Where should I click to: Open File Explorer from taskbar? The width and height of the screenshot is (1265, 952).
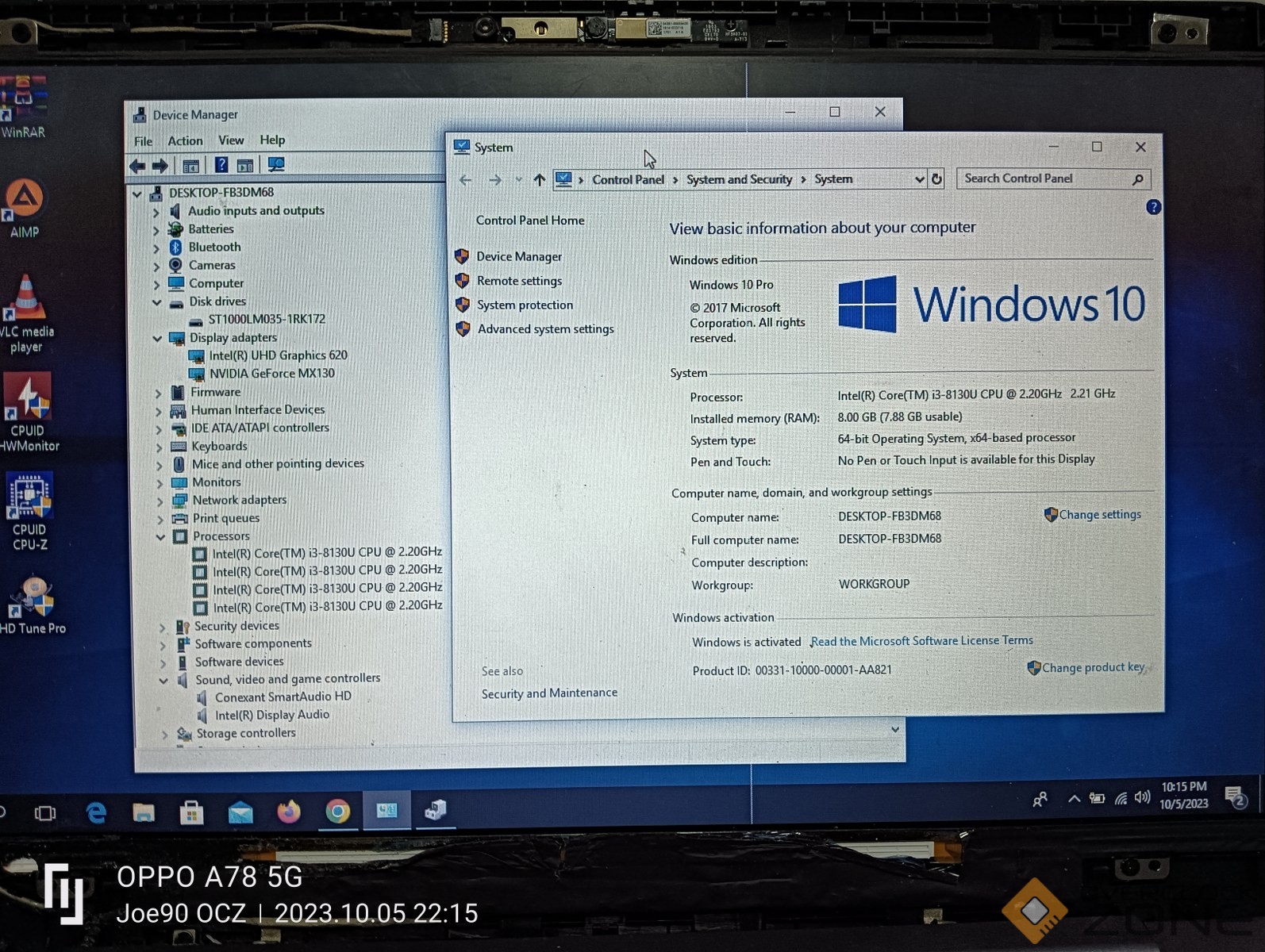coord(144,812)
